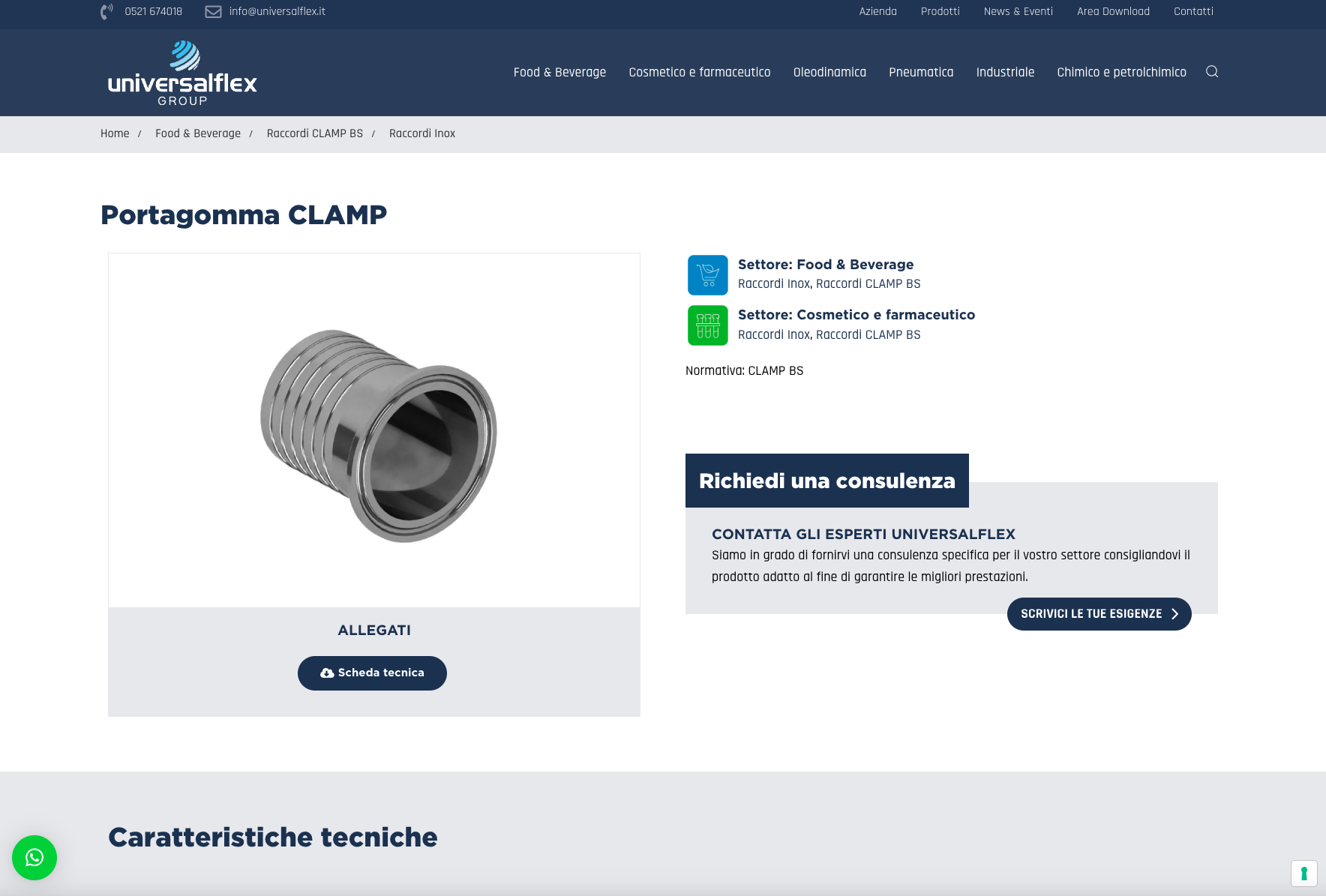The image size is (1326, 896).
Task: Open the search magnifier icon
Action: pyautogui.click(x=1213, y=72)
